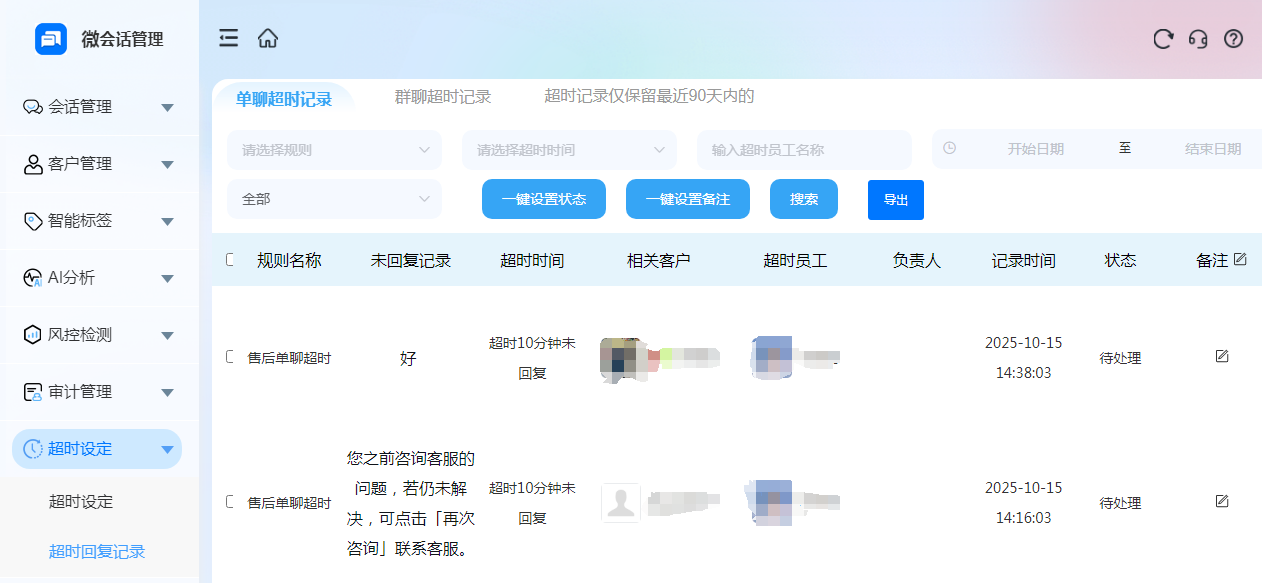The width and height of the screenshot is (1262, 583).
Task: Click the 导出 export button
Action: coord(896,200)
